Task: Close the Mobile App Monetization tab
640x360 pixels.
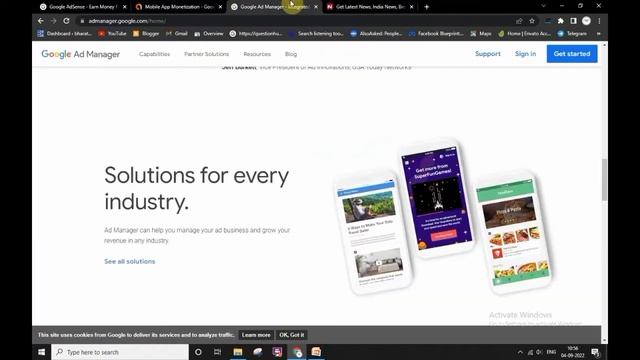Action: 220,7
